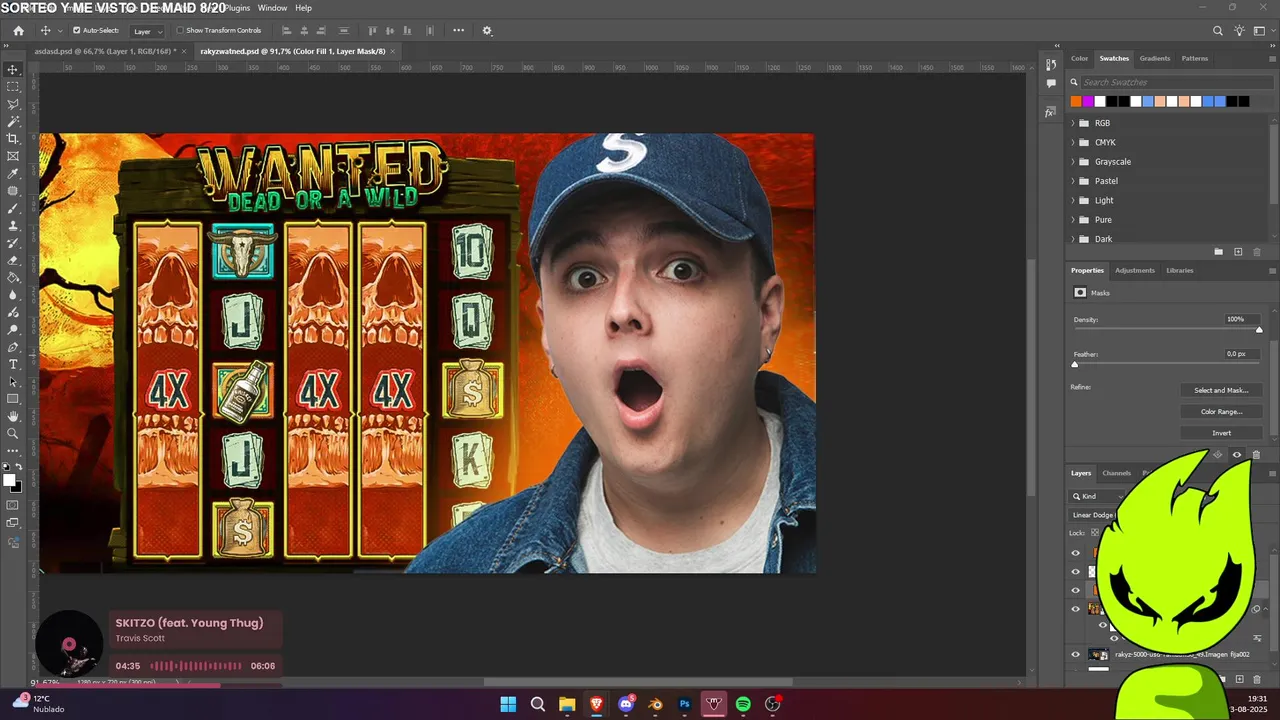1280x720 pixels.
Task: Expand the Pure swatch group
Action: [1073, 220]
